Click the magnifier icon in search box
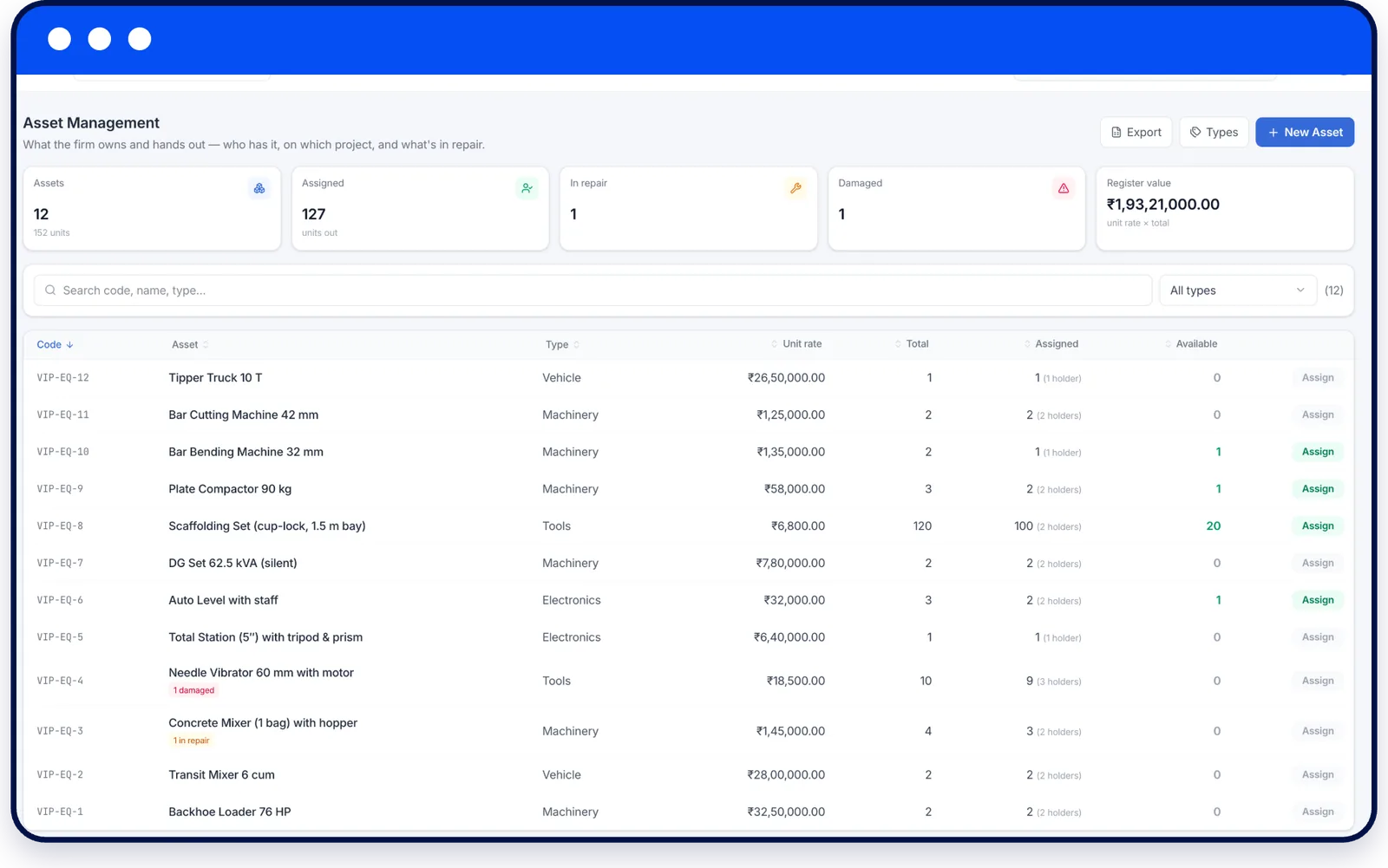Screen dimensions: 1388x868 50,290
